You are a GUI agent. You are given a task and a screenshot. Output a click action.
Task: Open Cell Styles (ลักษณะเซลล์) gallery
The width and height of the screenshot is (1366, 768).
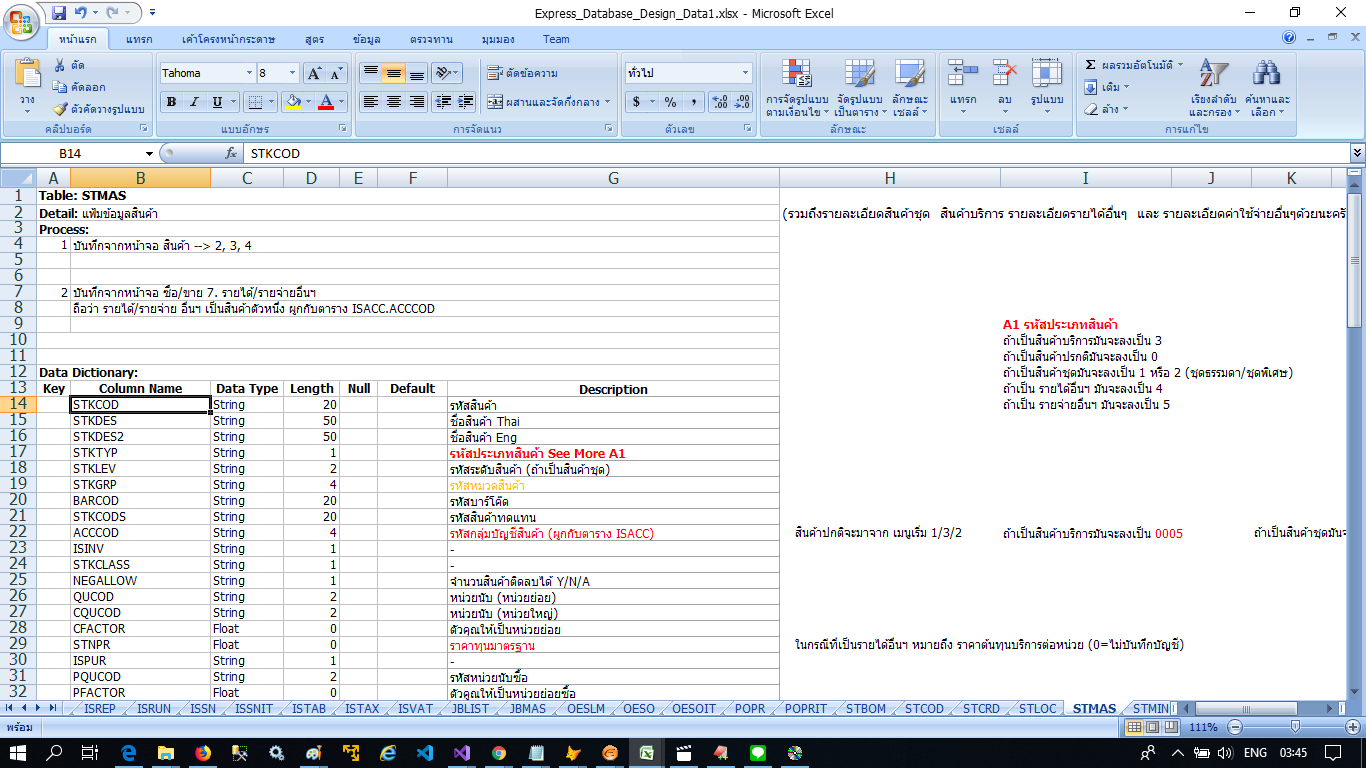point(911,88)
